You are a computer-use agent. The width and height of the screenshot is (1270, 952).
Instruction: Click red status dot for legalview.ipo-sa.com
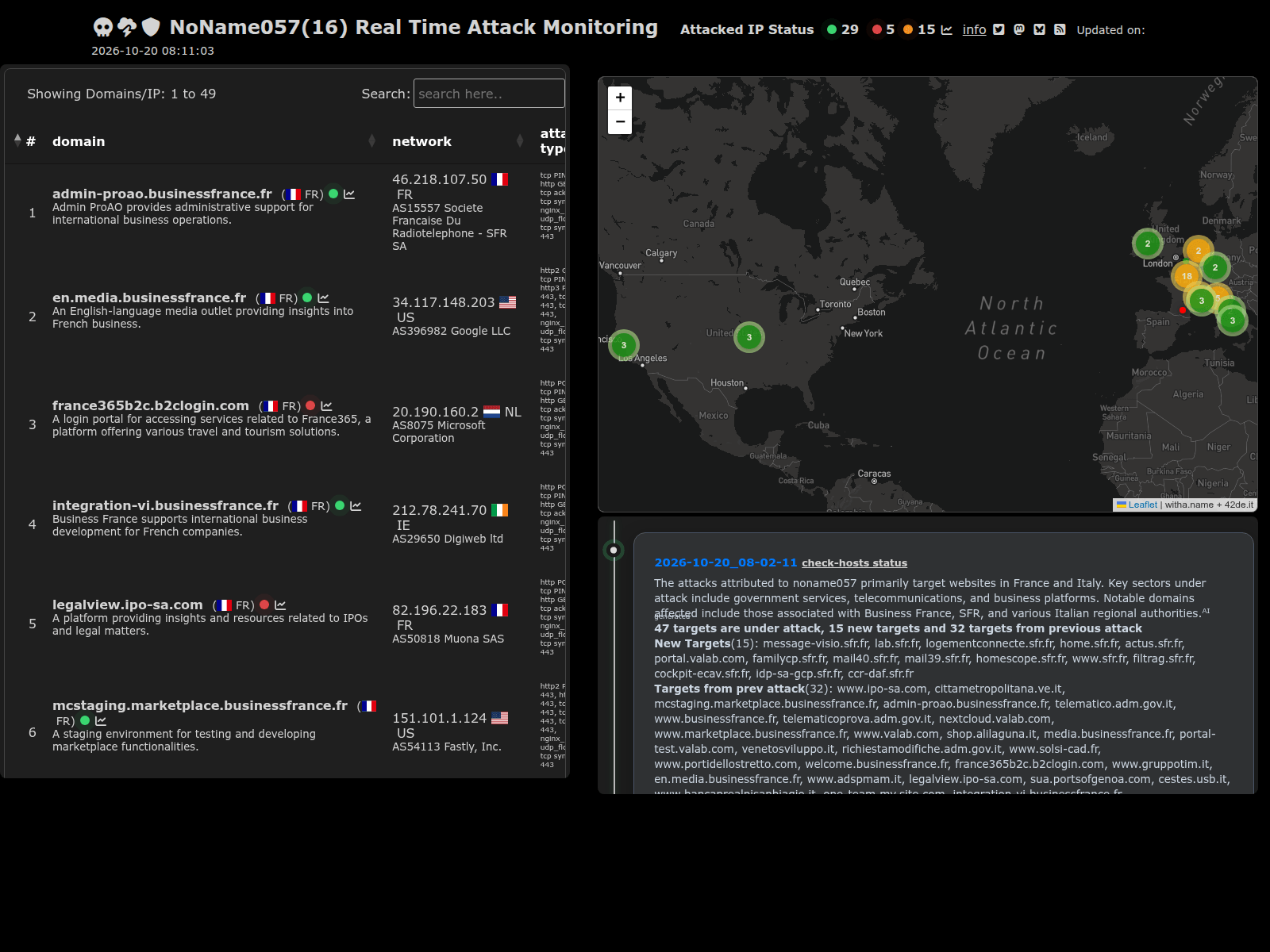(x=264, y=605)
